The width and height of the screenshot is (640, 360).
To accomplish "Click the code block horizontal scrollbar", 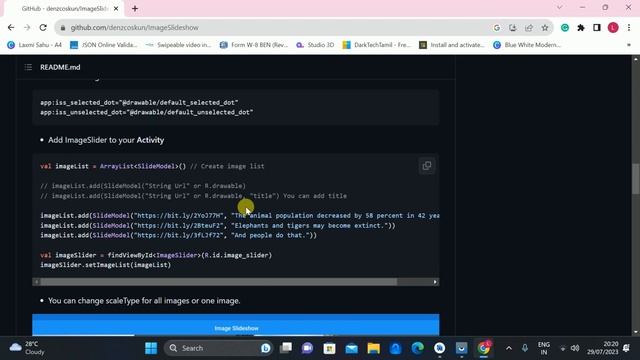I will pyautogui.click(x=218, y=282).
